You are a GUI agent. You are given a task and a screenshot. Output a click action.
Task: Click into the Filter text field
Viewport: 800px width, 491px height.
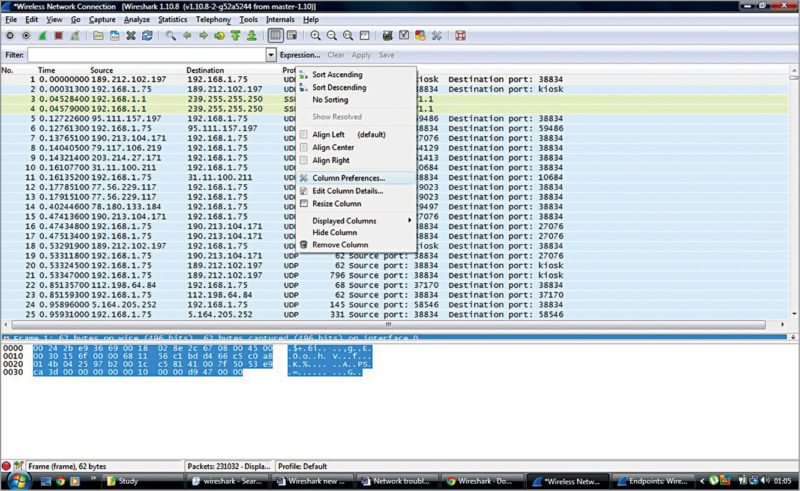tap(145, 55)
